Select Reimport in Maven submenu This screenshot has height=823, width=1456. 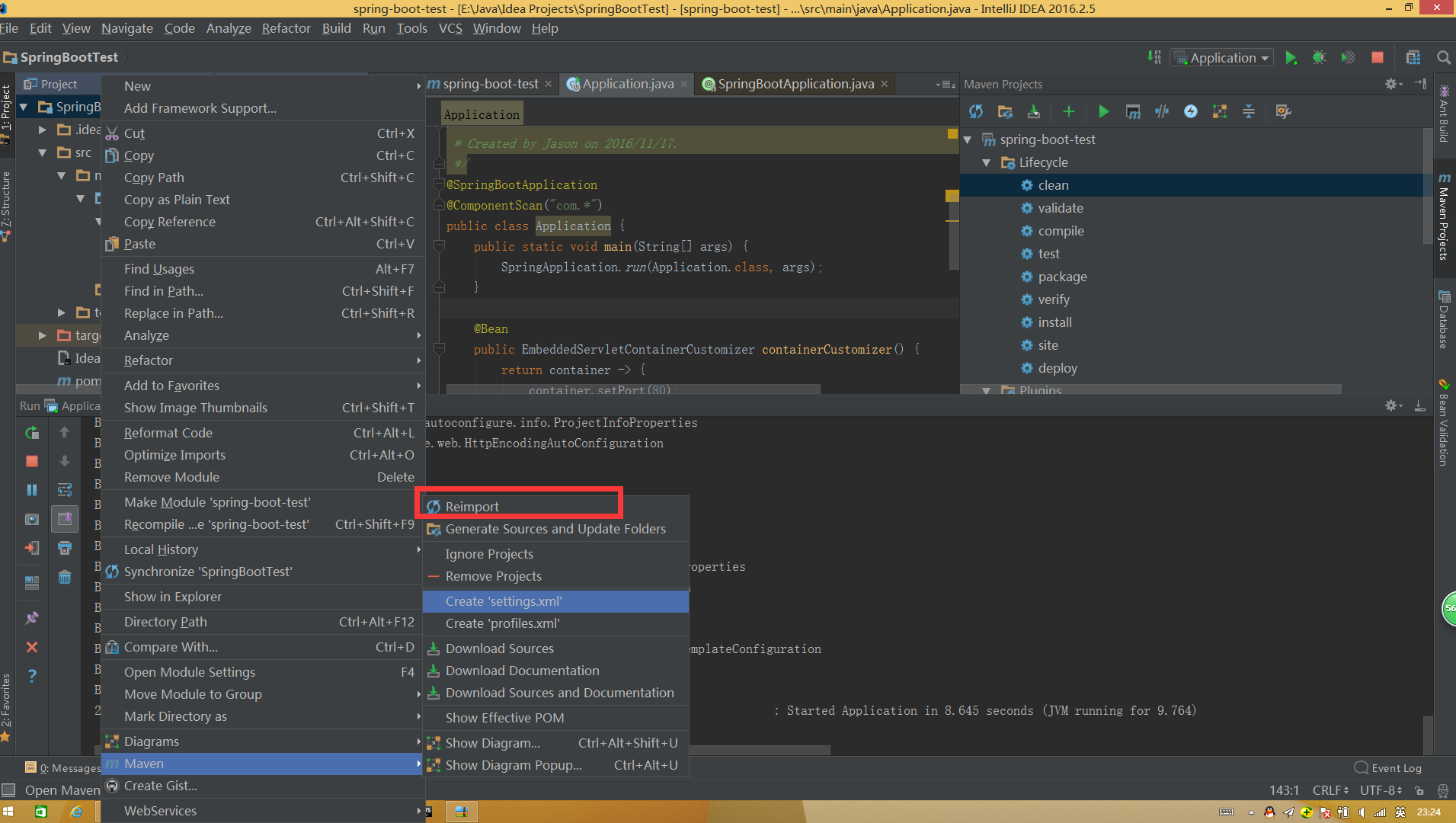[556, 507]
